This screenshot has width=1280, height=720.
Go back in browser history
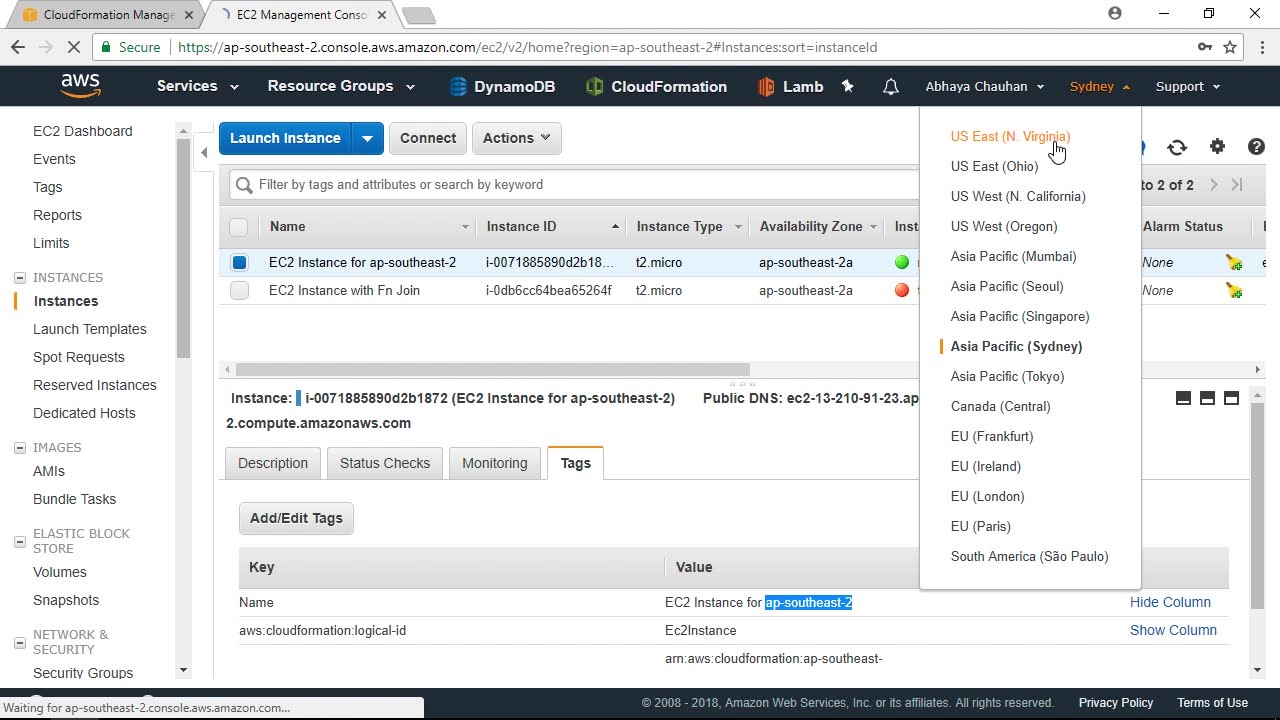click(18, 47)
